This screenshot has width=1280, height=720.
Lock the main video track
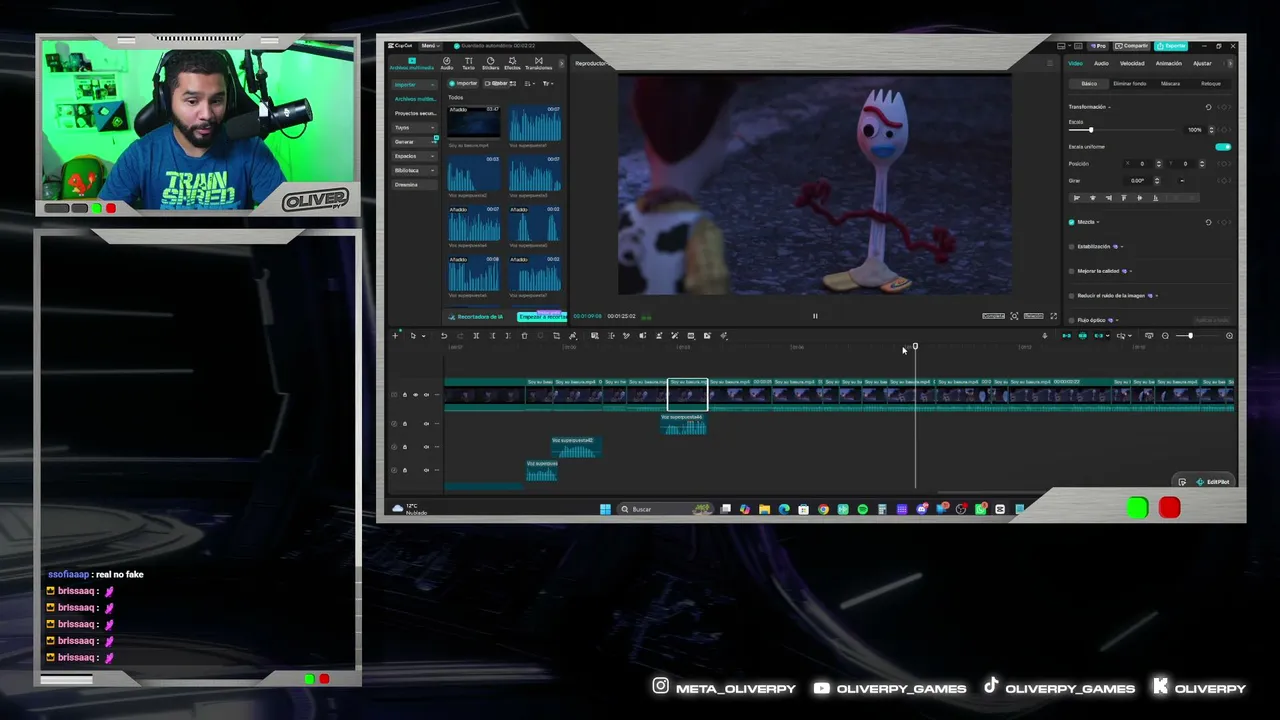click(405, 395)
